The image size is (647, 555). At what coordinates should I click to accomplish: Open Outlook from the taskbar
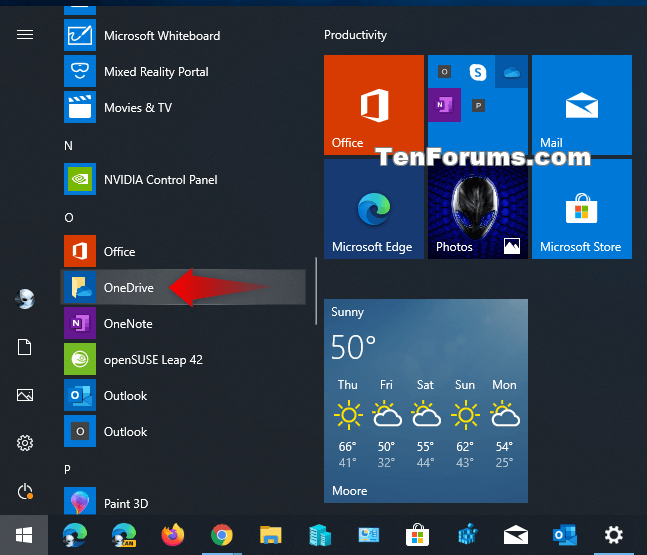565,535
